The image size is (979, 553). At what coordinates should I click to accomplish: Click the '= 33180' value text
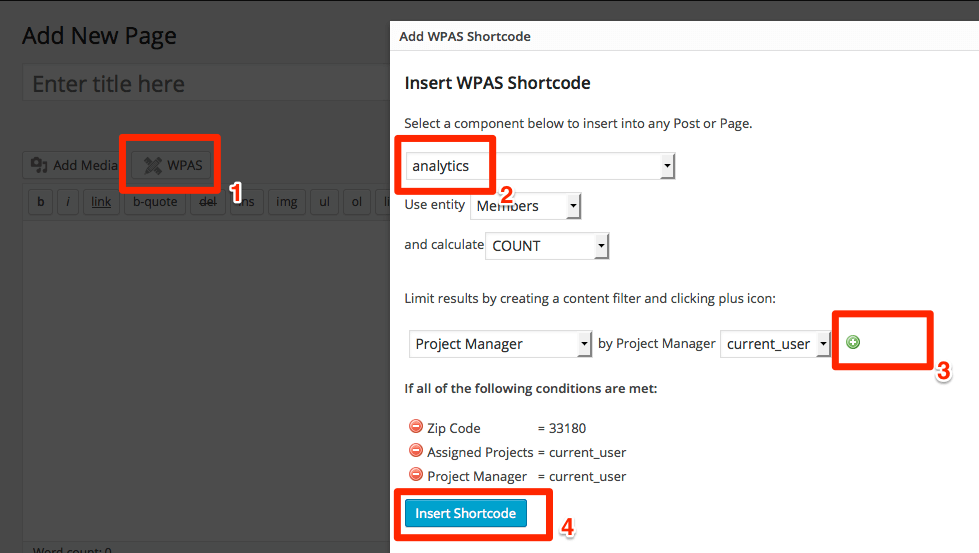tap(562, 428)
